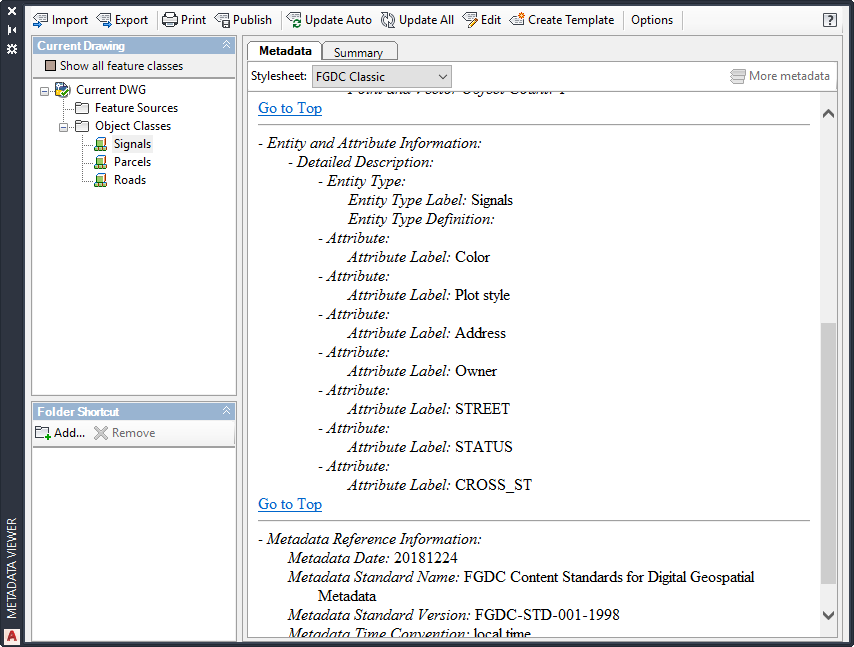Click the Update All icon

tap(388, 20)
